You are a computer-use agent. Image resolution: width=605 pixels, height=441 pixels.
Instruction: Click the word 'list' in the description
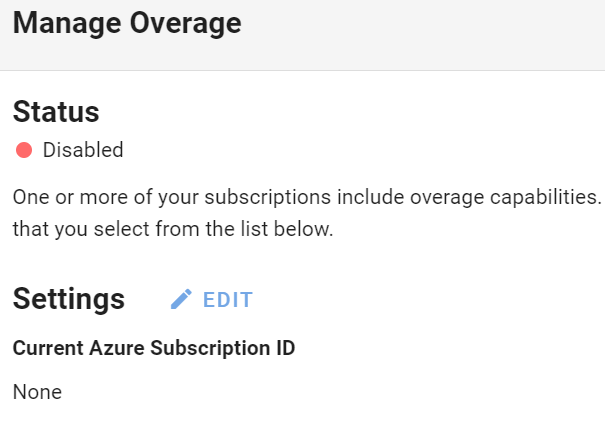point(254,229)
